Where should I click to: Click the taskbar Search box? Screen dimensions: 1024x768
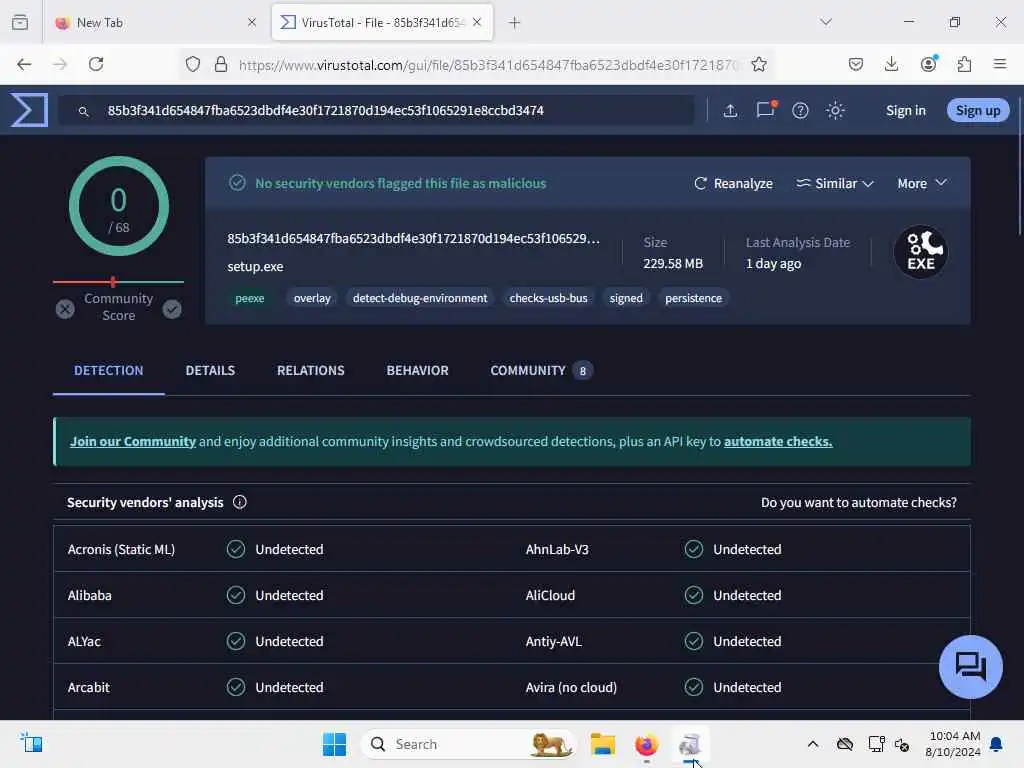pos(468,744)
